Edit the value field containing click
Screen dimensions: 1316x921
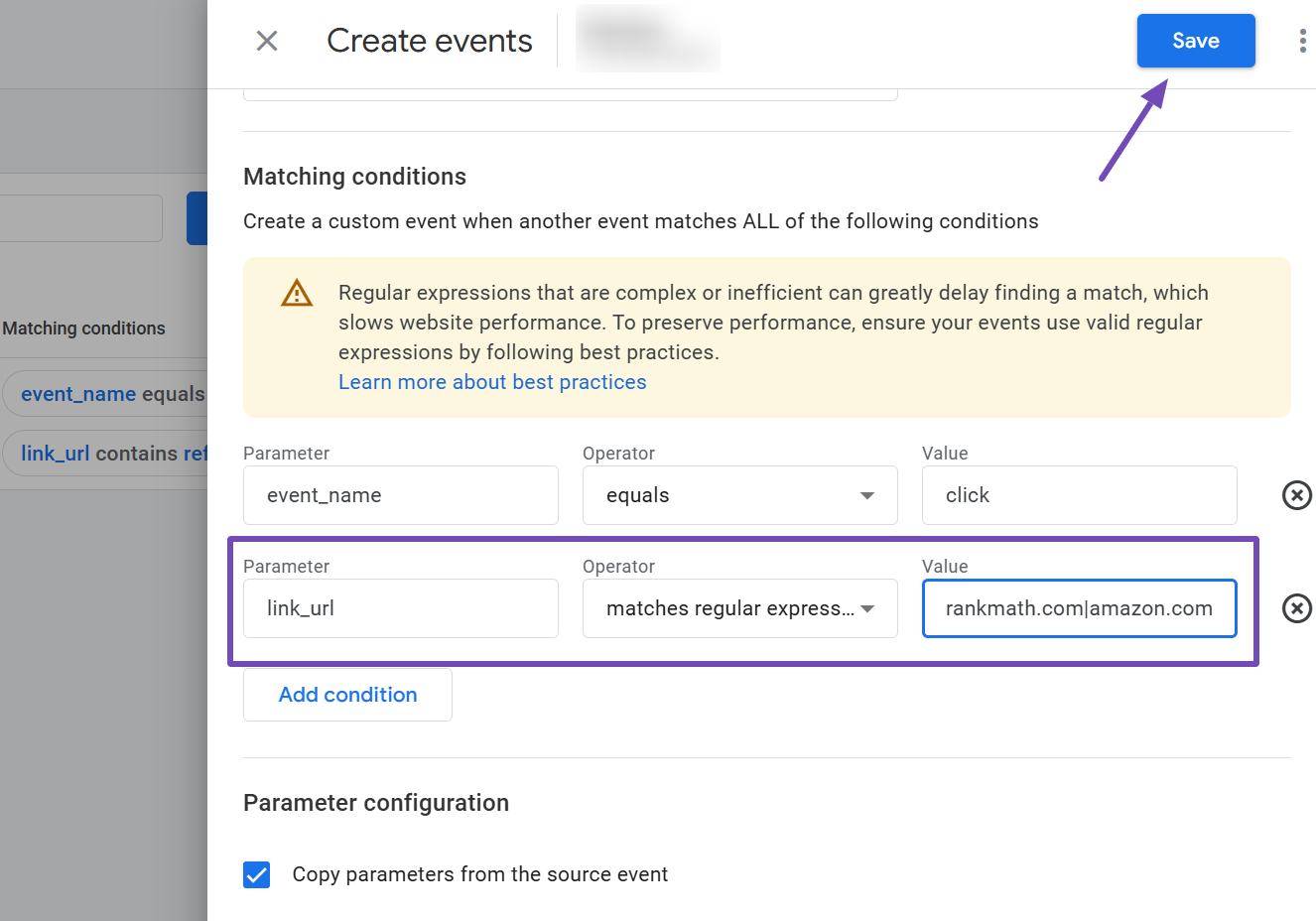[1079, 495]
